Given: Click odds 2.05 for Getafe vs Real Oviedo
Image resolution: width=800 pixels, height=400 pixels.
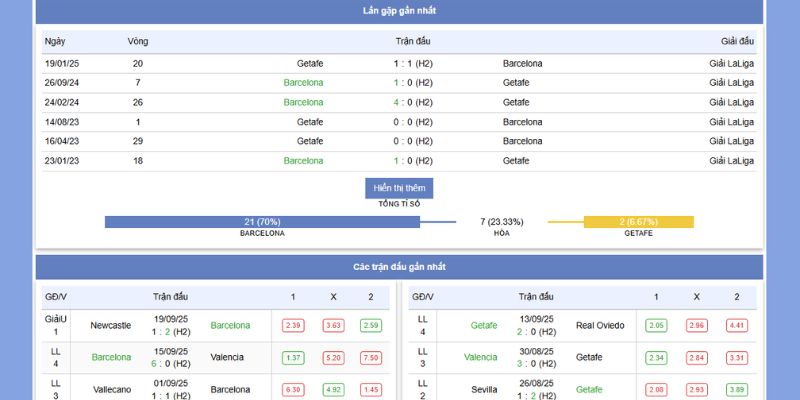Looking at the screenshot, I should pyautogui.click(x=656, y=326).
